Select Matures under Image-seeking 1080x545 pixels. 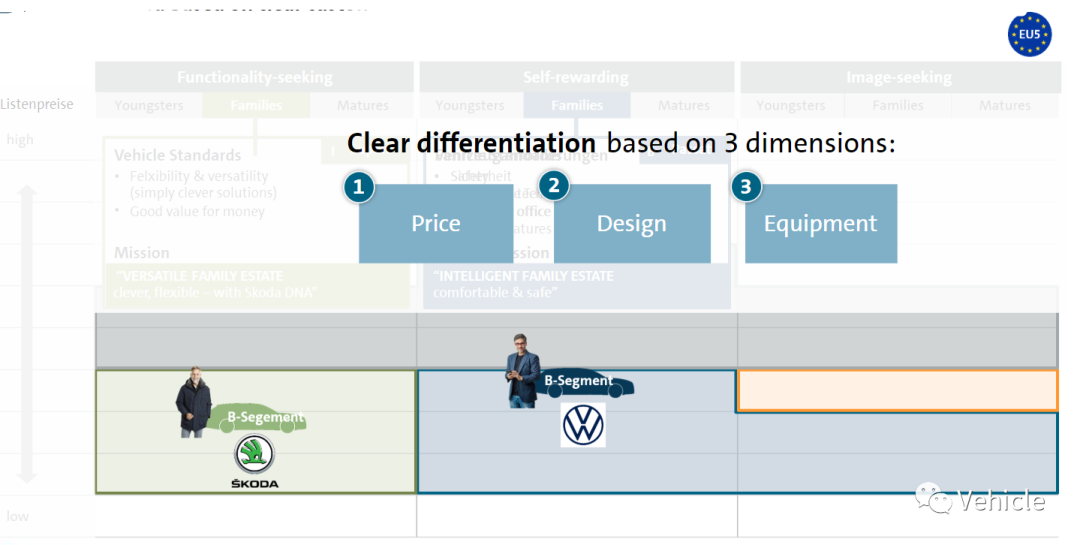[x=1005, y=105]
